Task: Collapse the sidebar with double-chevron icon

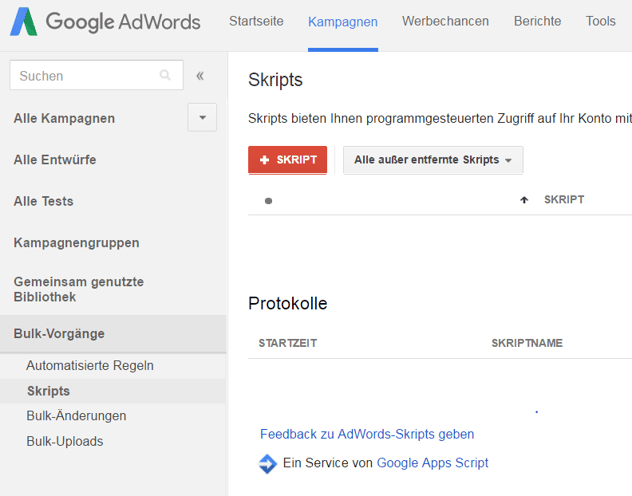Action: [x=200, y=76]
